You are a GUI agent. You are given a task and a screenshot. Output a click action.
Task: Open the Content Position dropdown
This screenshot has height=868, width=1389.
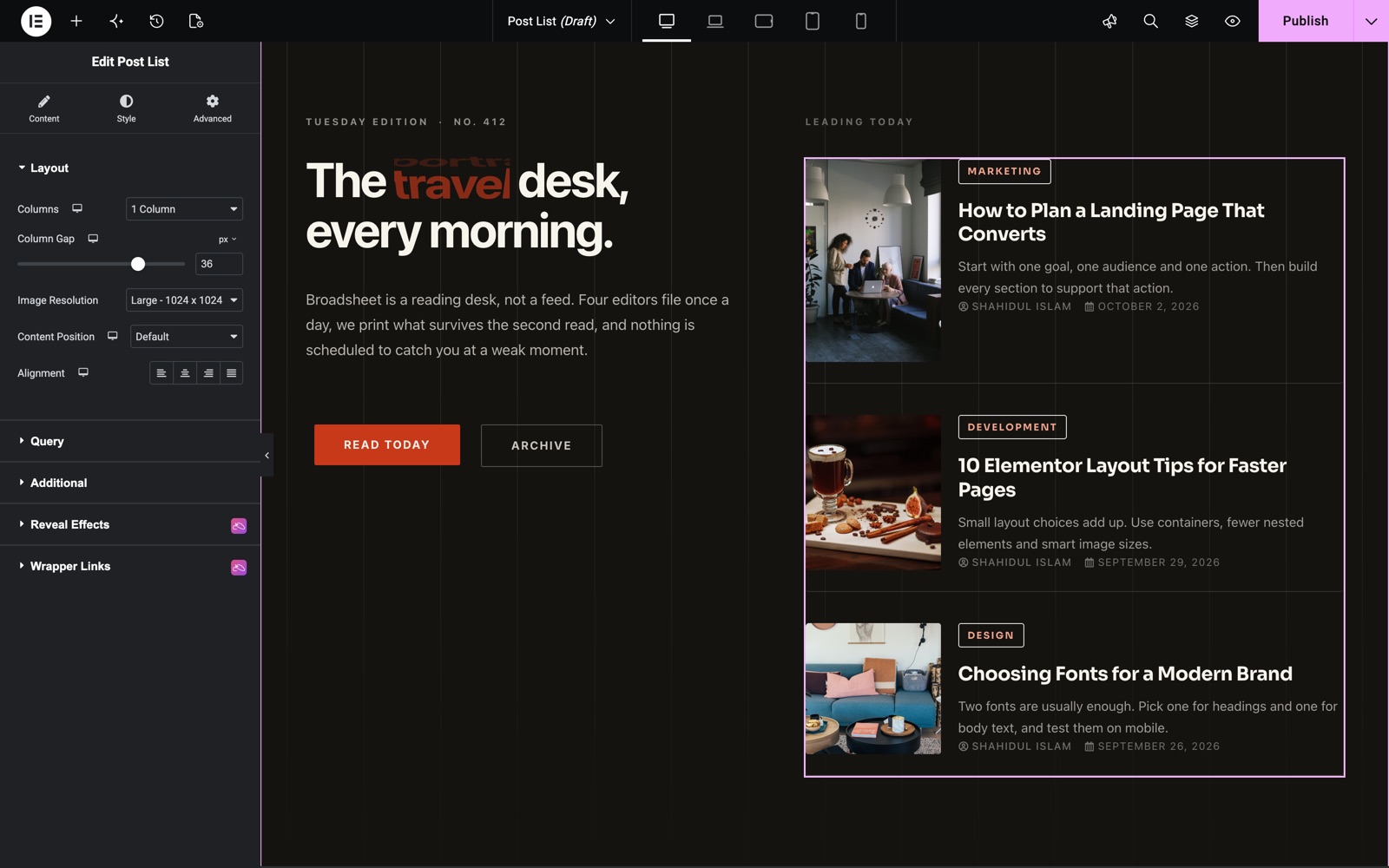(187, 337)
